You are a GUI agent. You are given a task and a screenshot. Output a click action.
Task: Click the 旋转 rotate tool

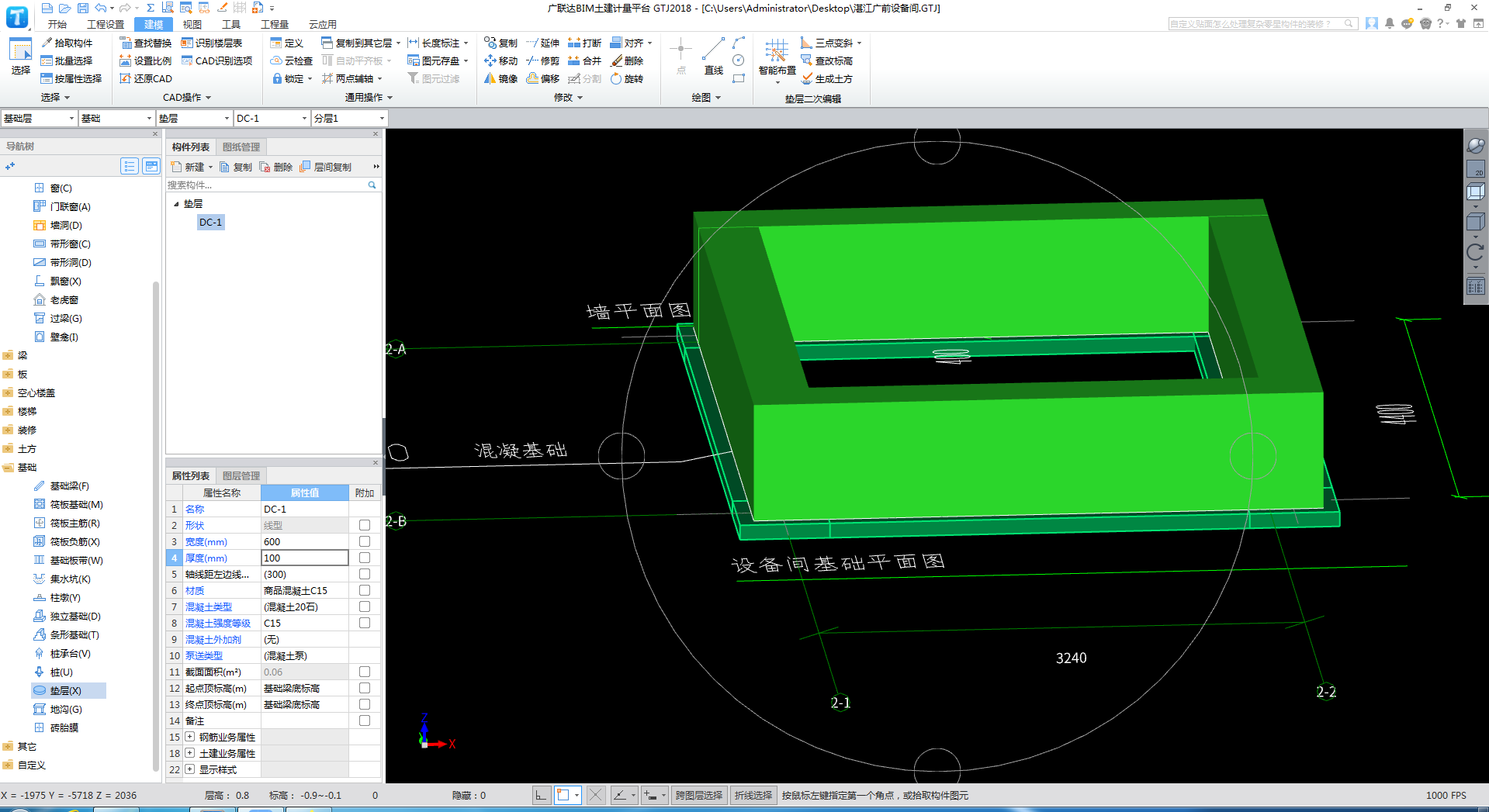[627, 78]
